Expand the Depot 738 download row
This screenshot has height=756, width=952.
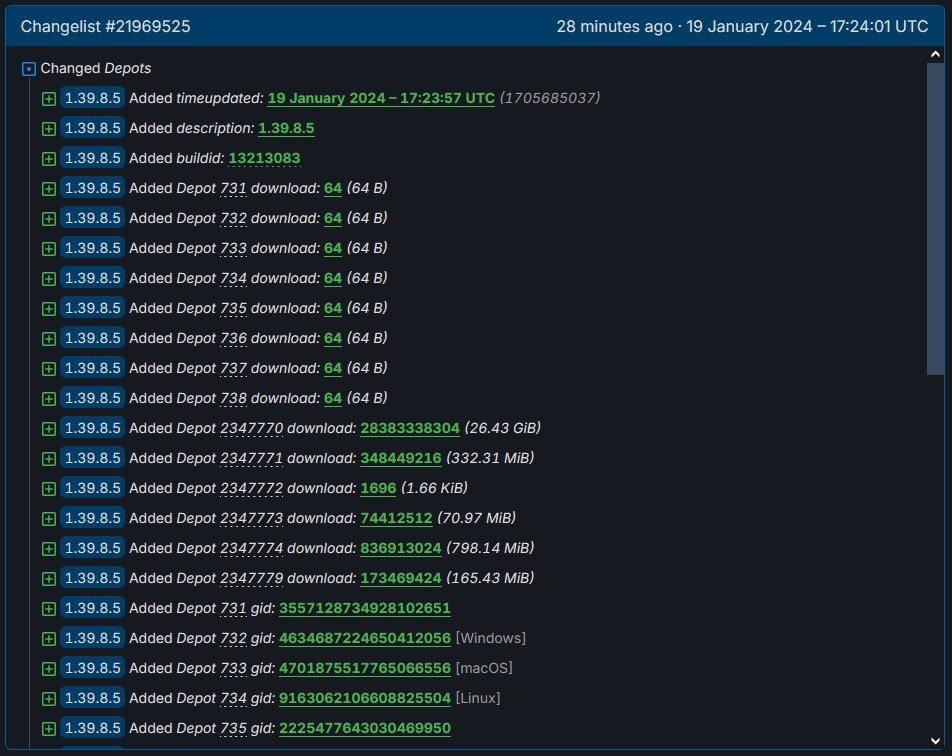coord(49,398)
